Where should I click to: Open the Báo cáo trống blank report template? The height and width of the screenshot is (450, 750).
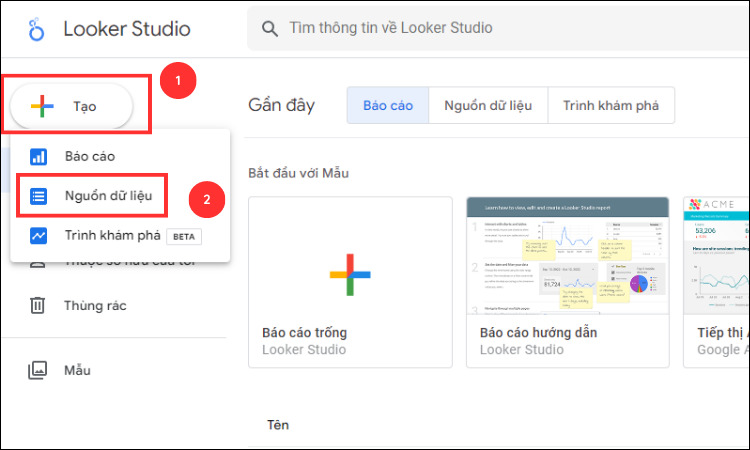tap(350, 282)
